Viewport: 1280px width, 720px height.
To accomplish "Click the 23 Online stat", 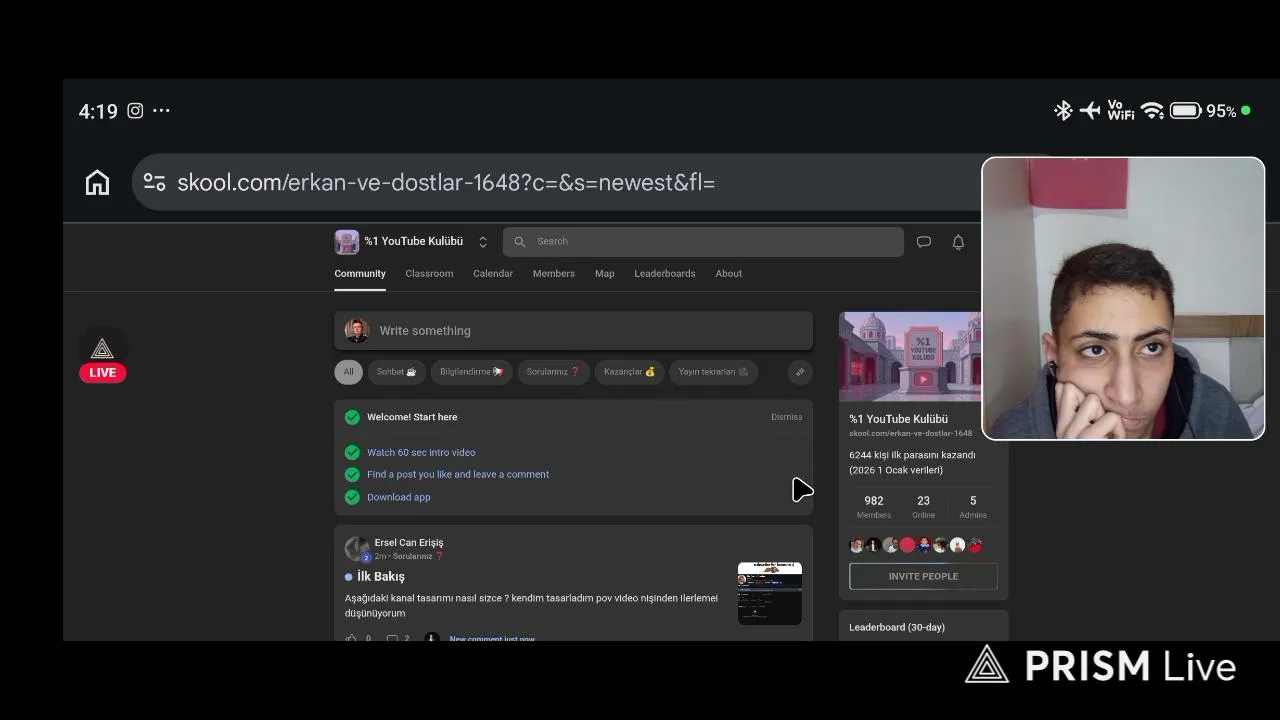I will (923, 507).
